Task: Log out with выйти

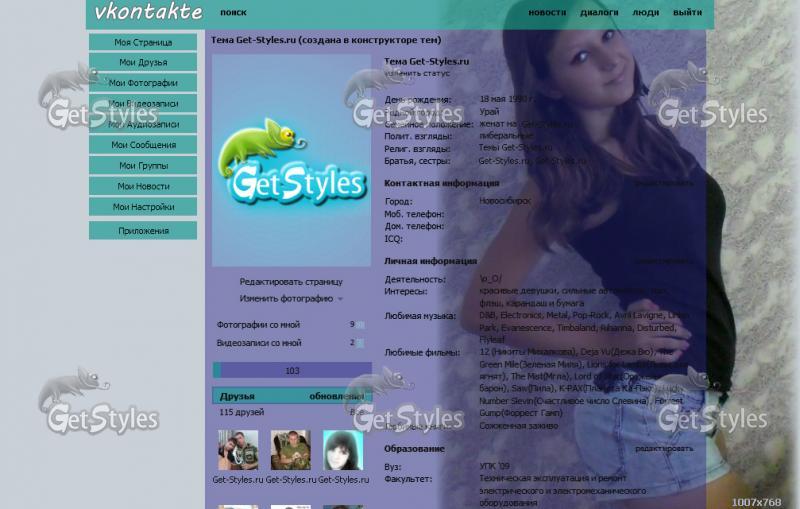Action: (x=687, y=12)
